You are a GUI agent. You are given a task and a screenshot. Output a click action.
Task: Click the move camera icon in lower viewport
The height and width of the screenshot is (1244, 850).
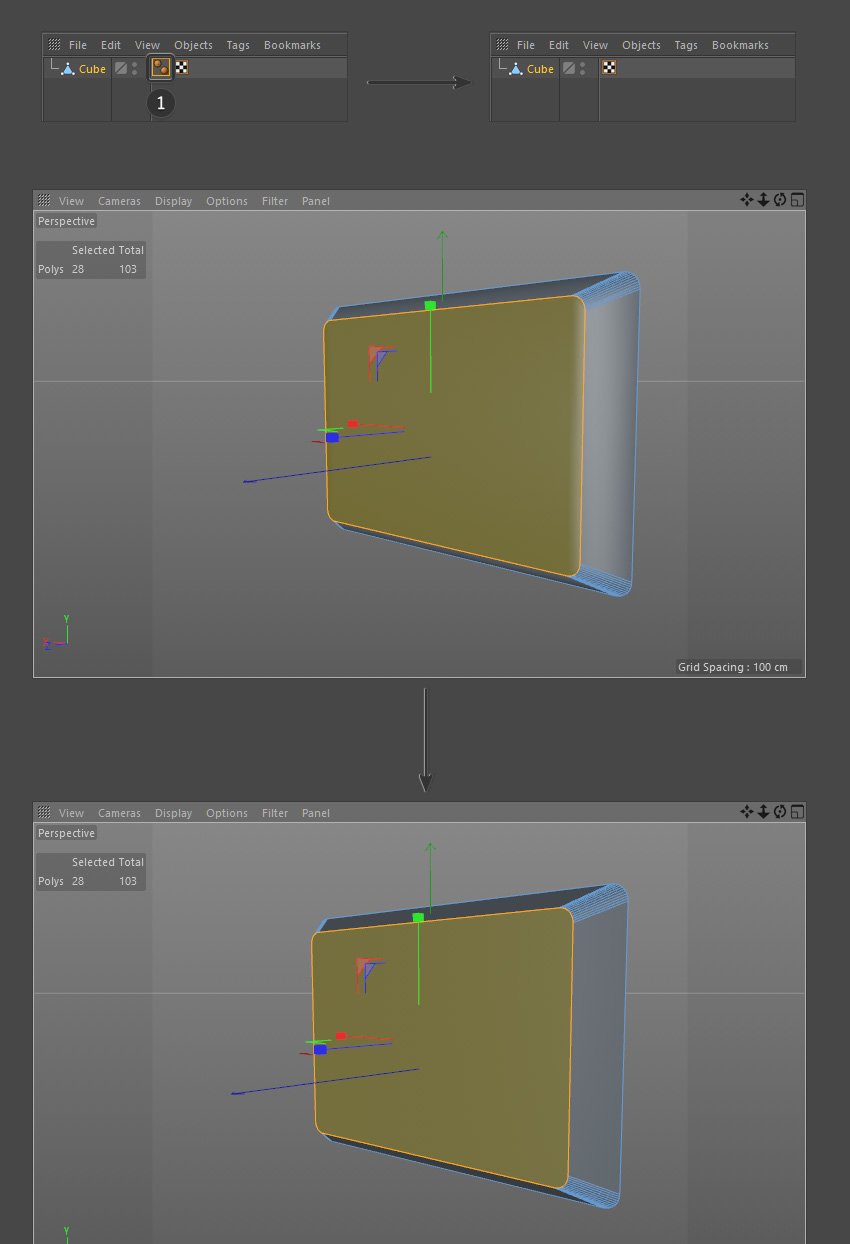[x=746, y=812]
